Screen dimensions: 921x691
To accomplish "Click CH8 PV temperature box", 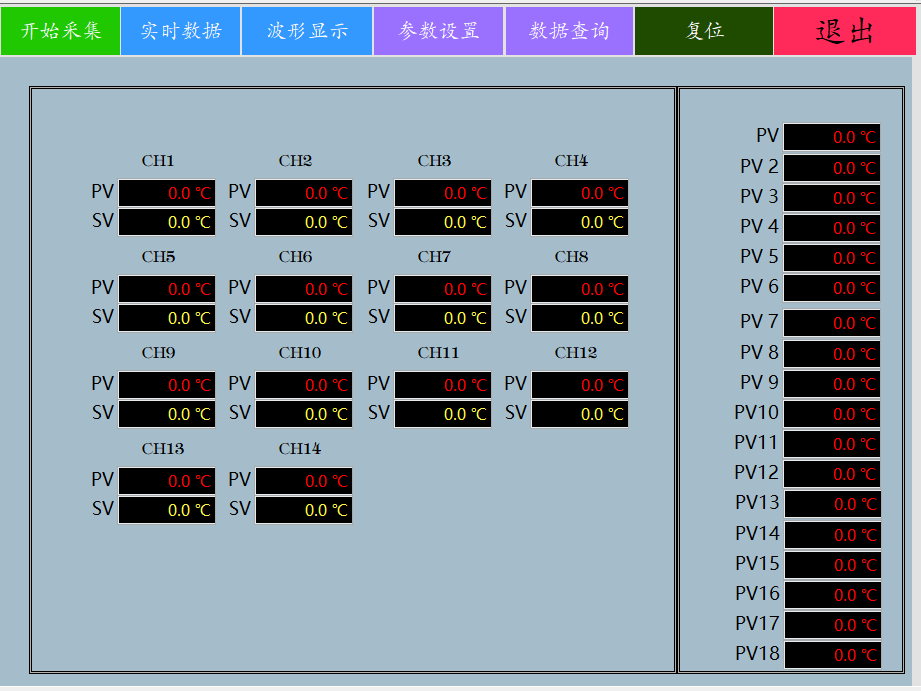I will 580,289.
